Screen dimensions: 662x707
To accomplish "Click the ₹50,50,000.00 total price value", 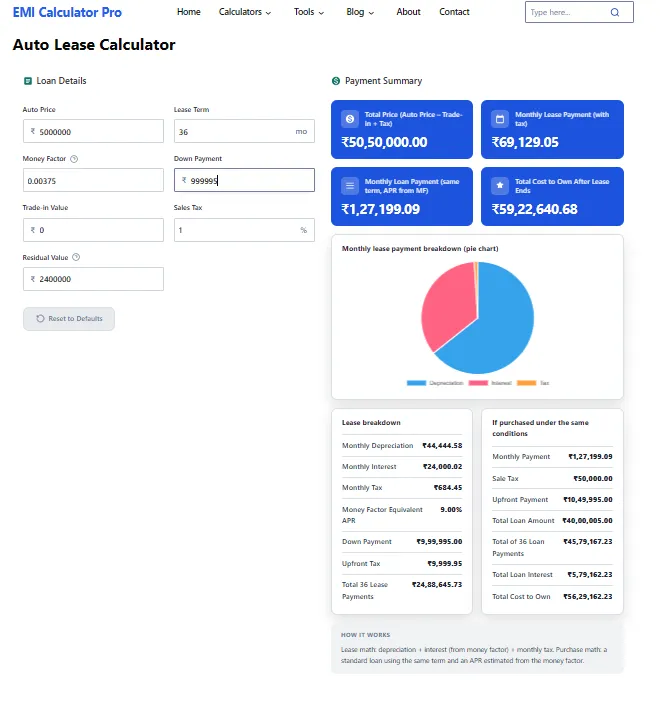I will tap(384, 142).
